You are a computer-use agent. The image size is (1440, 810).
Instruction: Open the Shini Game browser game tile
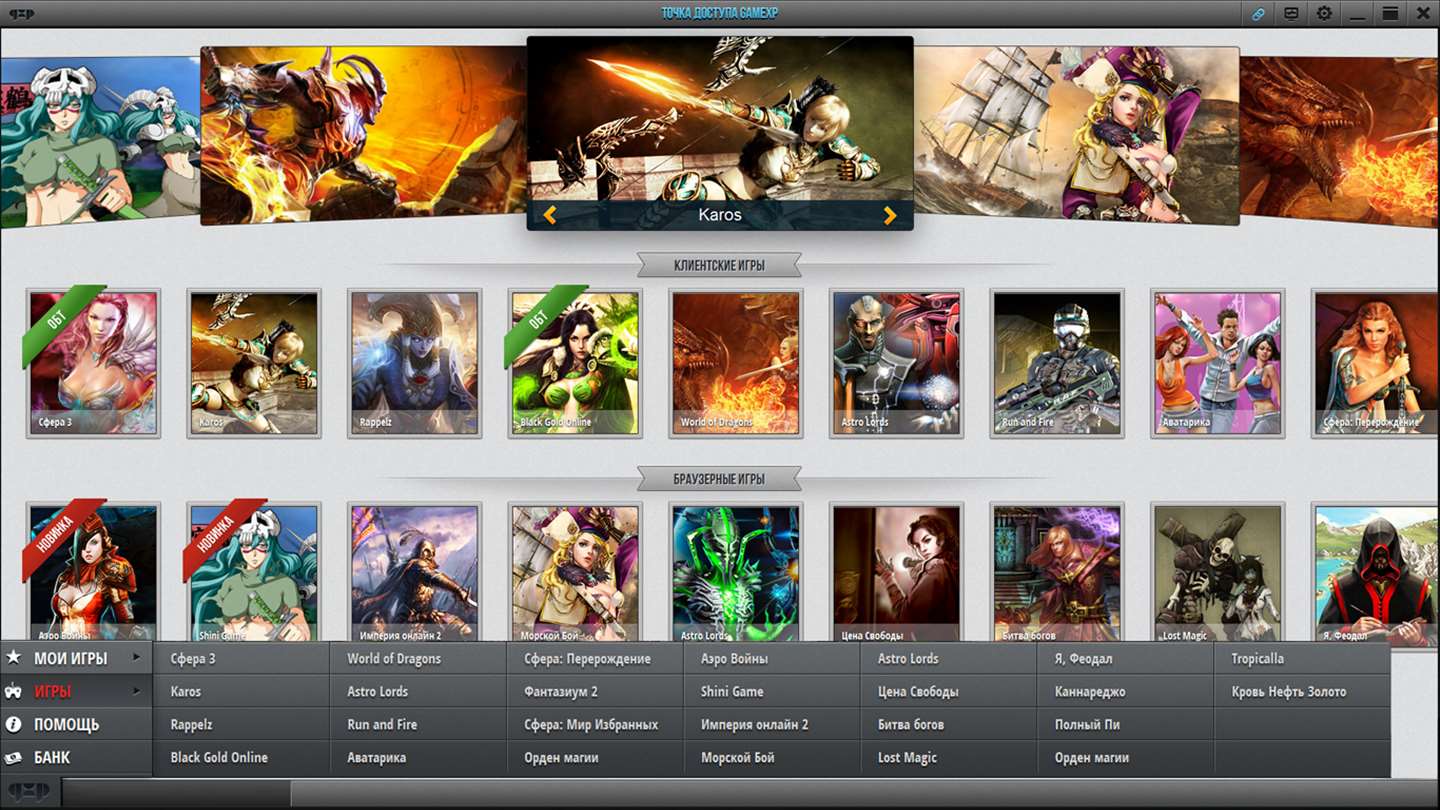[x=254, y=572]
